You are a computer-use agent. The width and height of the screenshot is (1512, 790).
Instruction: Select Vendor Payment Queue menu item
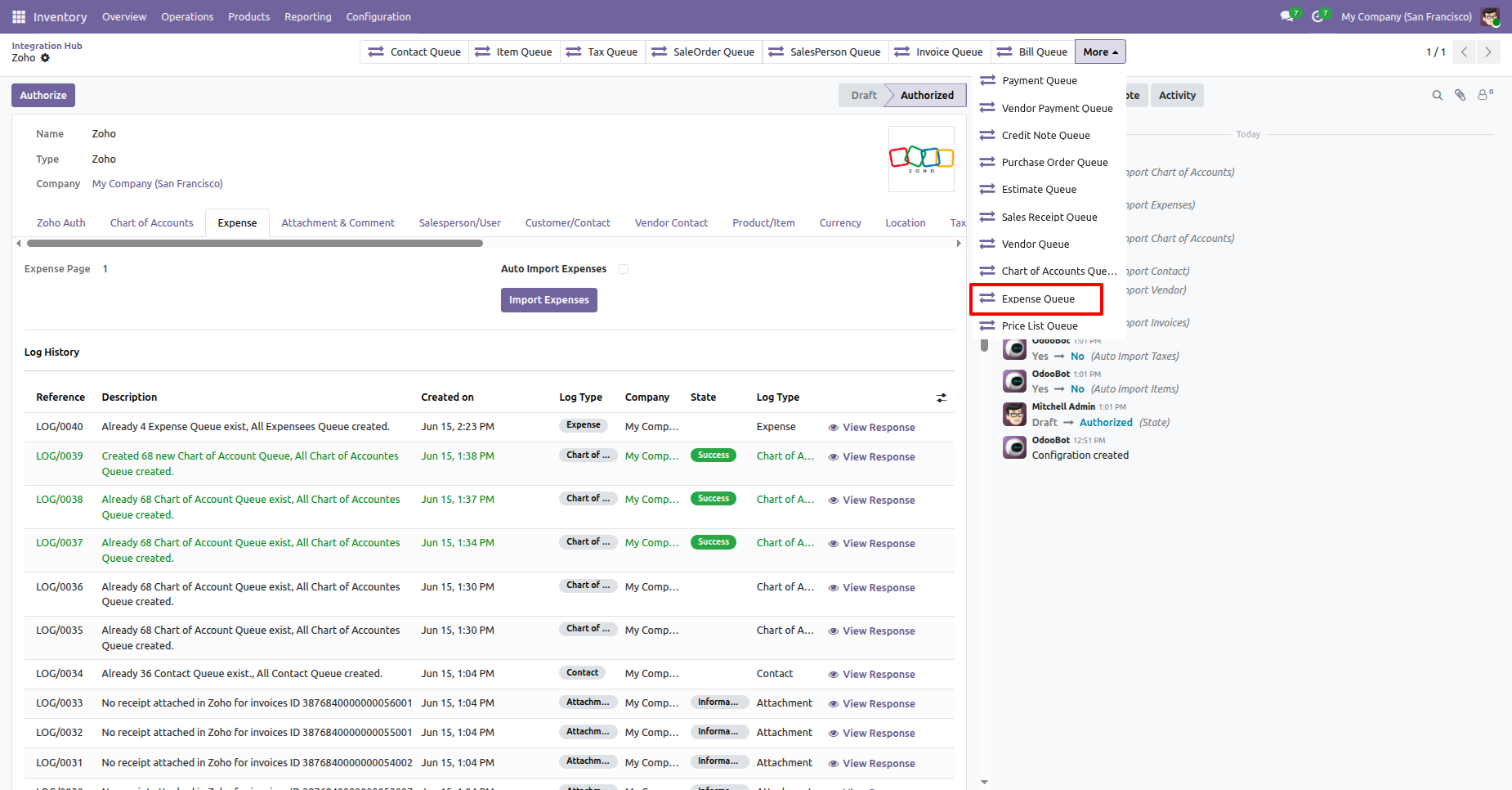[1049, 108]
